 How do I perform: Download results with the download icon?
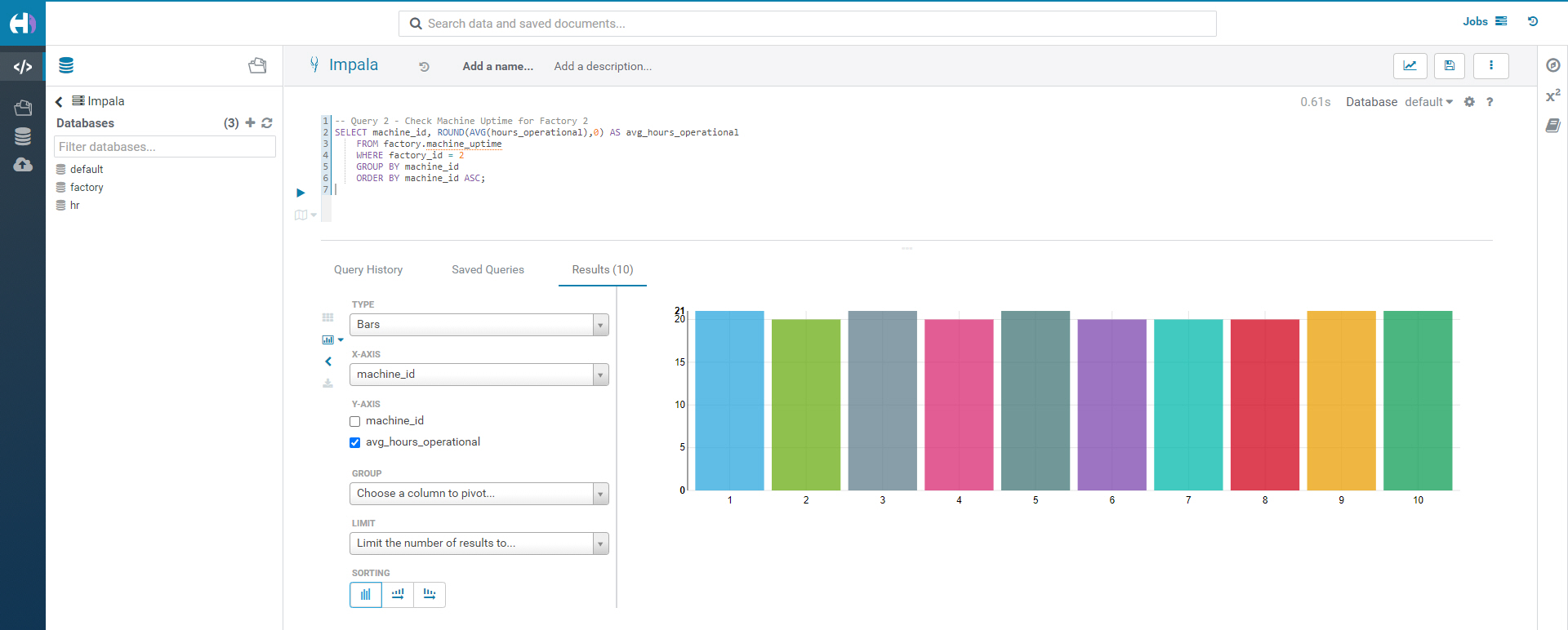click(328, 384)
